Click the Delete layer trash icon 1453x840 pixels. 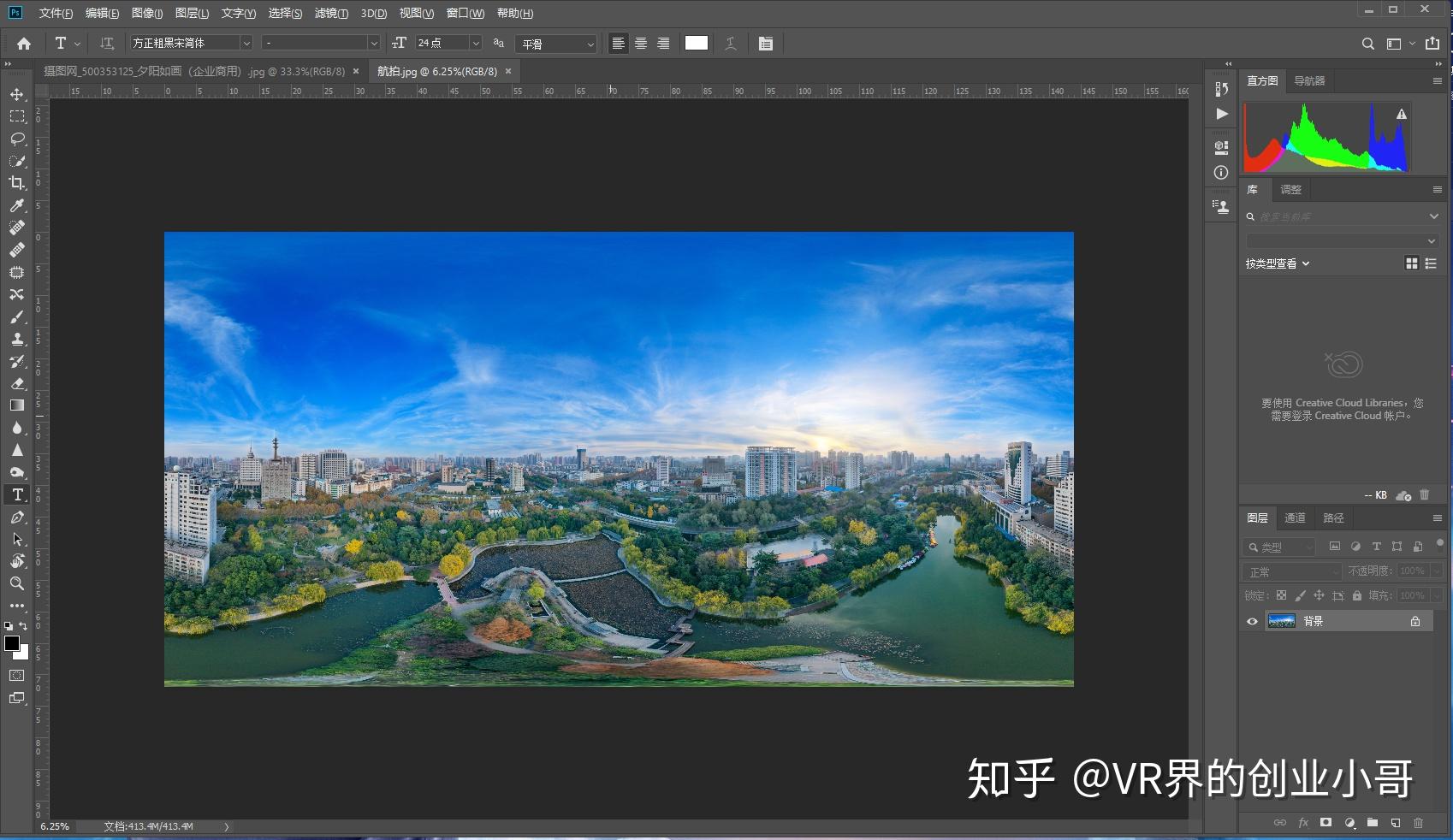(x=1418, y=823)
